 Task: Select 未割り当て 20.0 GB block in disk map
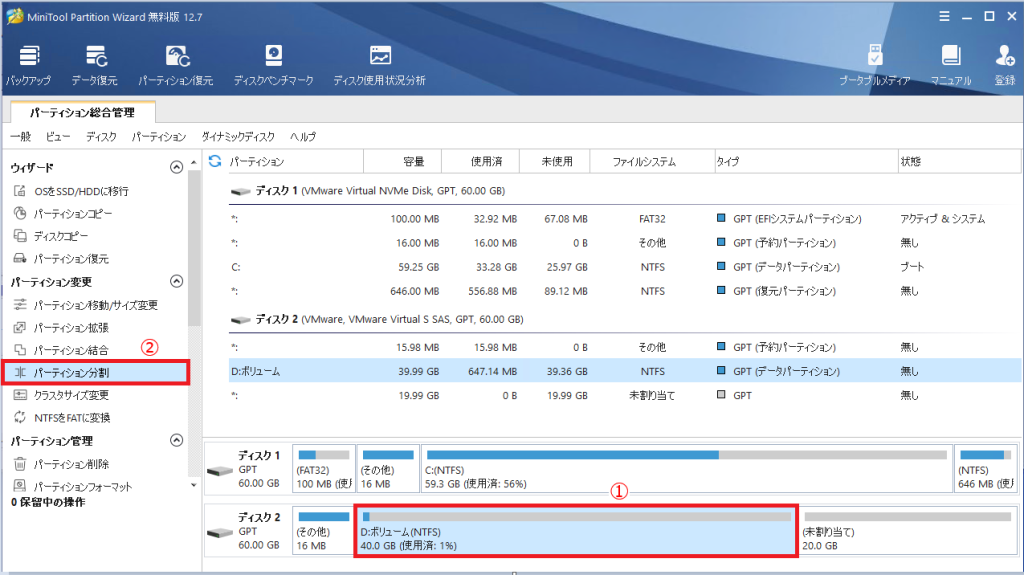(908, 531)
